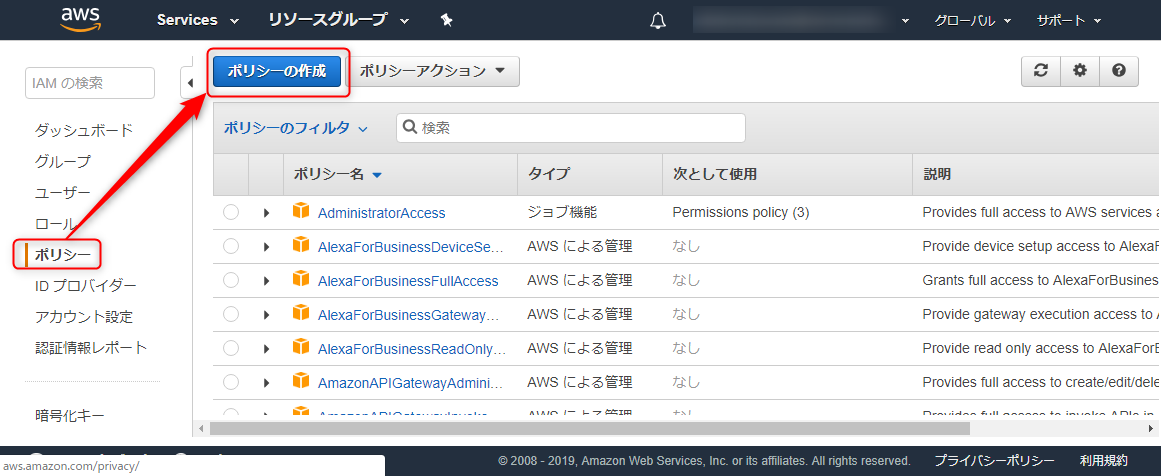Go to ユーザー in the sidebar
This screenshot has width=1161, height=476.
62,192
